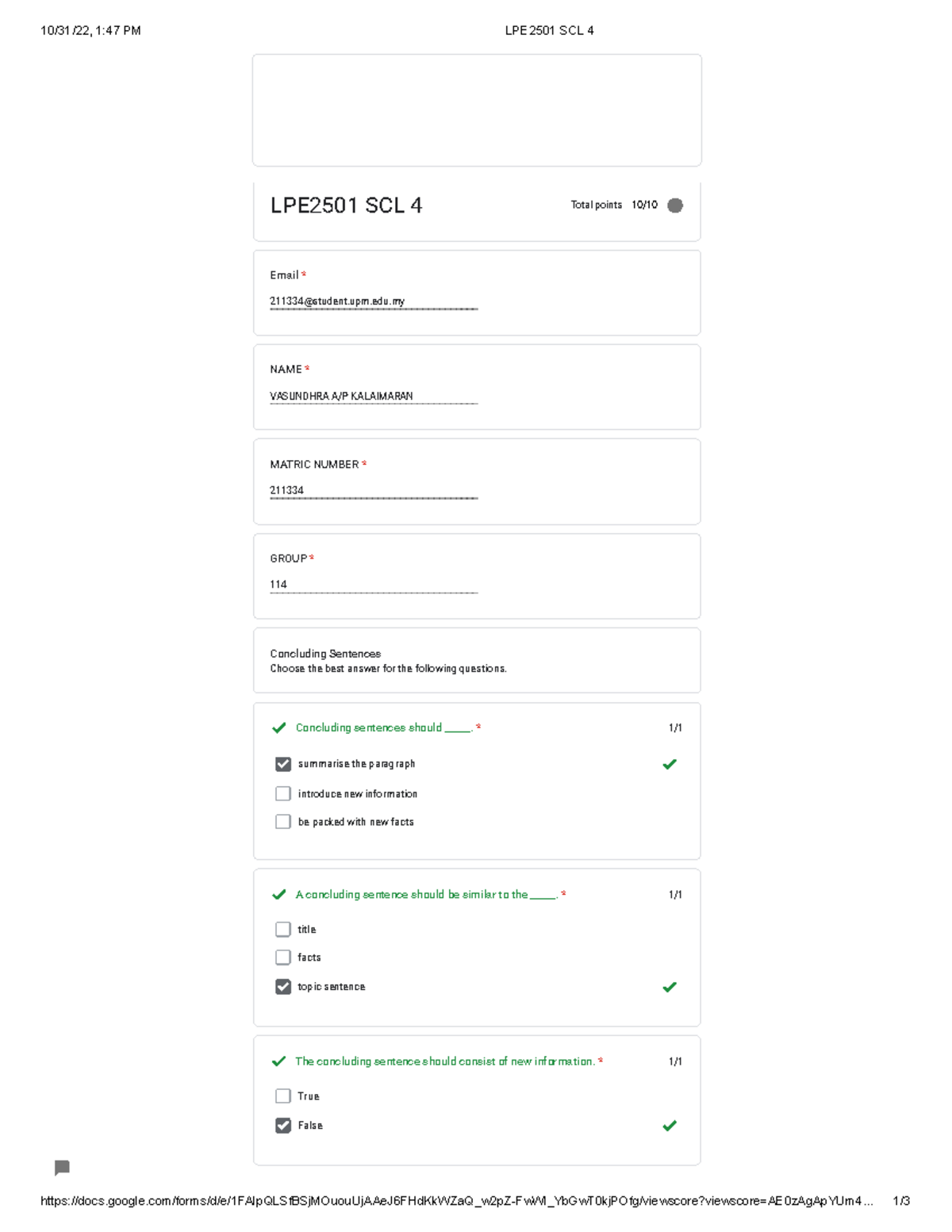Click green tick before 'The concluding sentence should consist'
952x1232 pixels.
point(278,1061)
